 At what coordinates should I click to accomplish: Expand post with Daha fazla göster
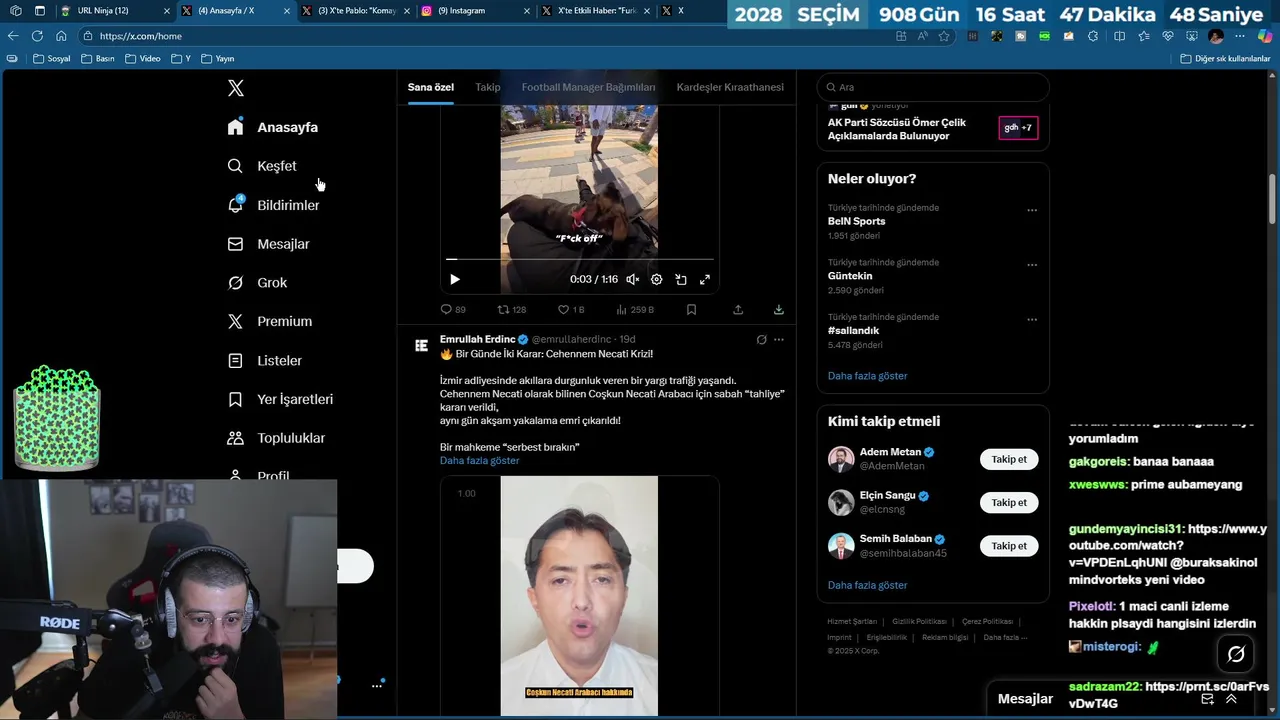coord(480,461)
